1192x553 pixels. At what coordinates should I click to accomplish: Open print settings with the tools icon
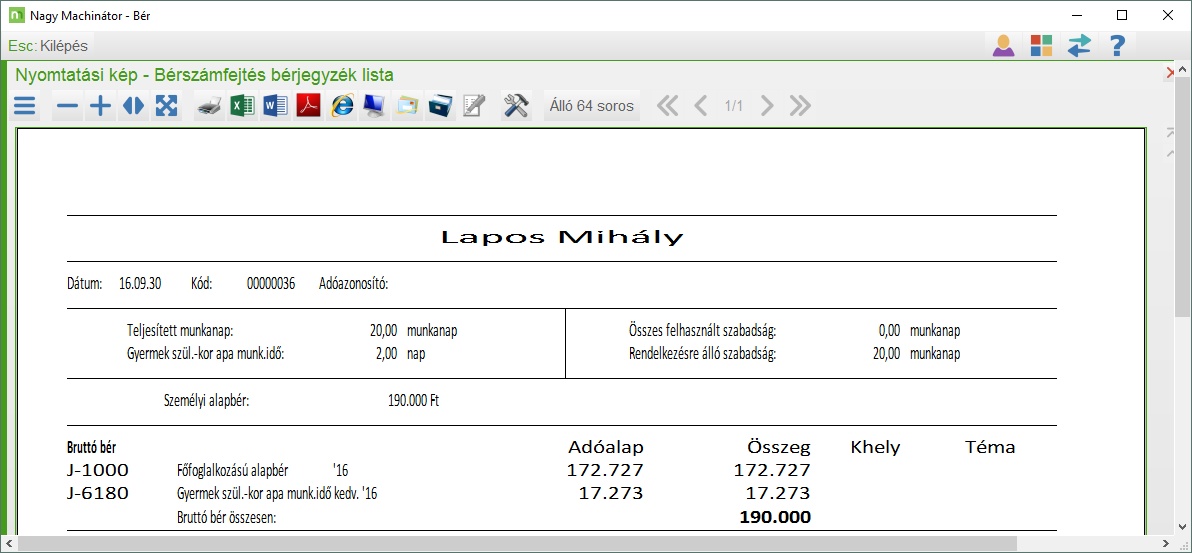coord(516,106)
